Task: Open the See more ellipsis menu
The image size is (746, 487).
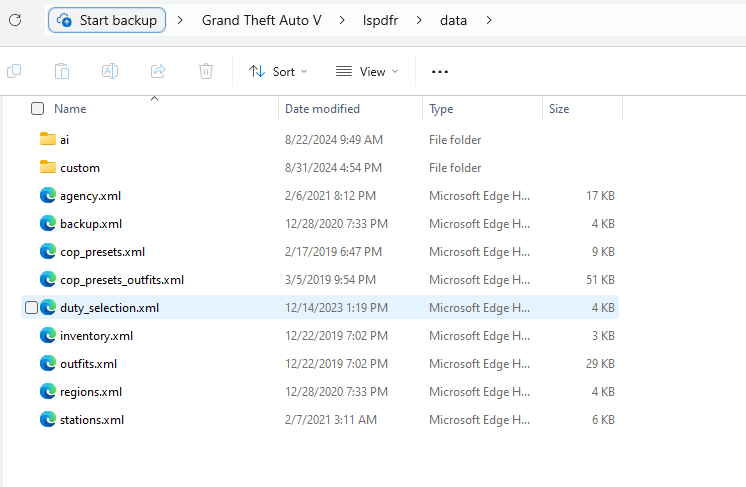Action: (440, 72)
